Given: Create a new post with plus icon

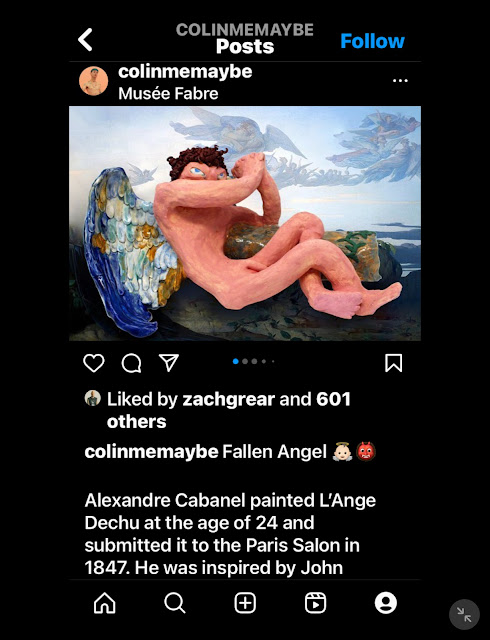Looking at the screenshot, I should [x=245, y=603].
